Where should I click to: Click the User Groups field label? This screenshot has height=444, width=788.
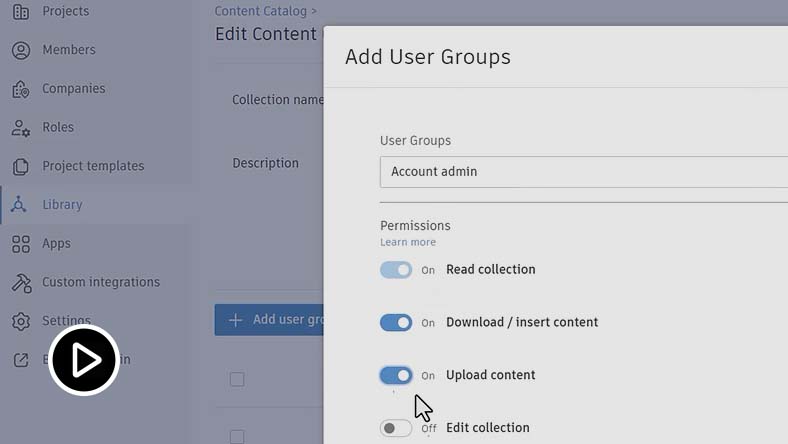click(415, 141)
